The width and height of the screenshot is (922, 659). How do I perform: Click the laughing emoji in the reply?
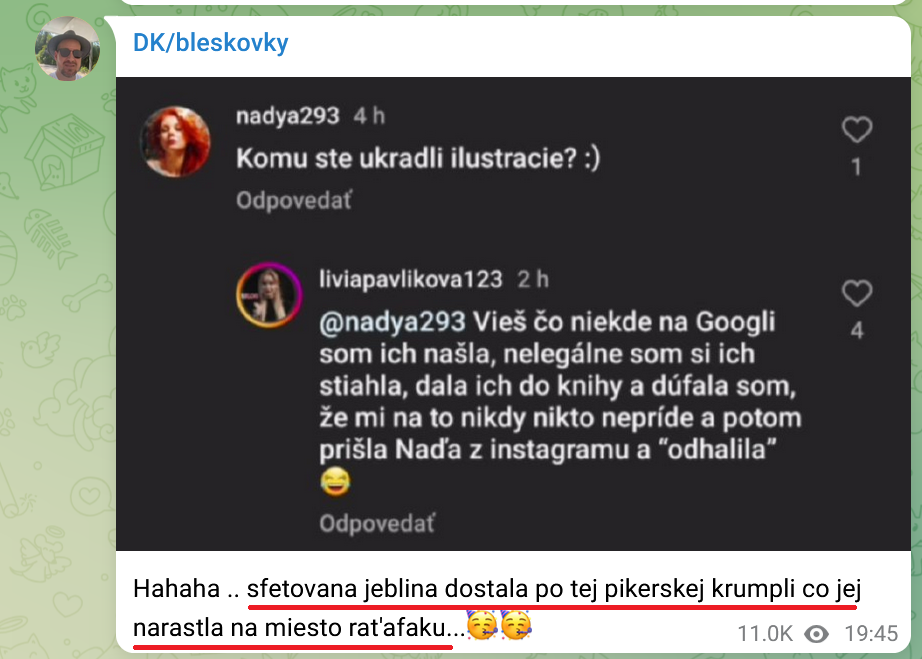click(335, 481)
